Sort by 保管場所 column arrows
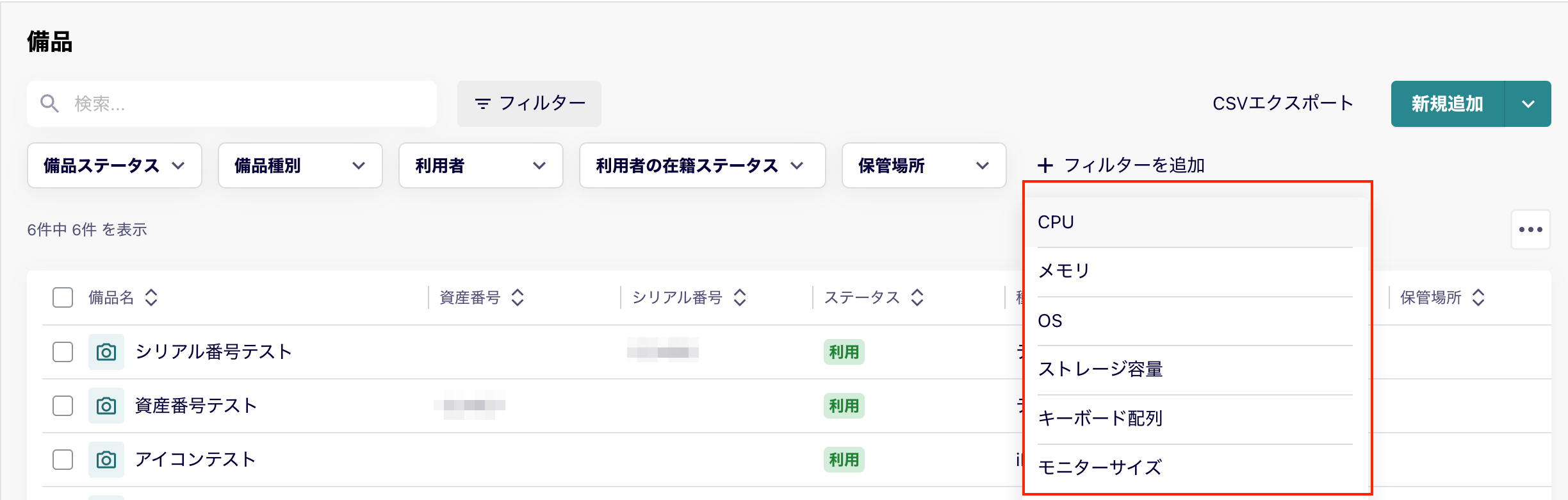The height and width of the screenshot is (500, 1568). pos(1478,297)
